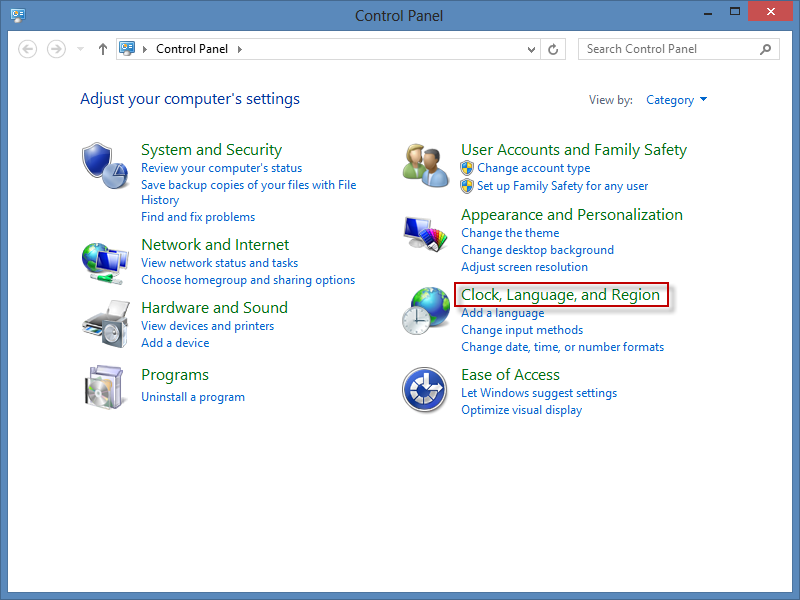The height and width of the screenshot is (600, 800).
Task: Select the Programs disc box icon
Action: [104, 386]
